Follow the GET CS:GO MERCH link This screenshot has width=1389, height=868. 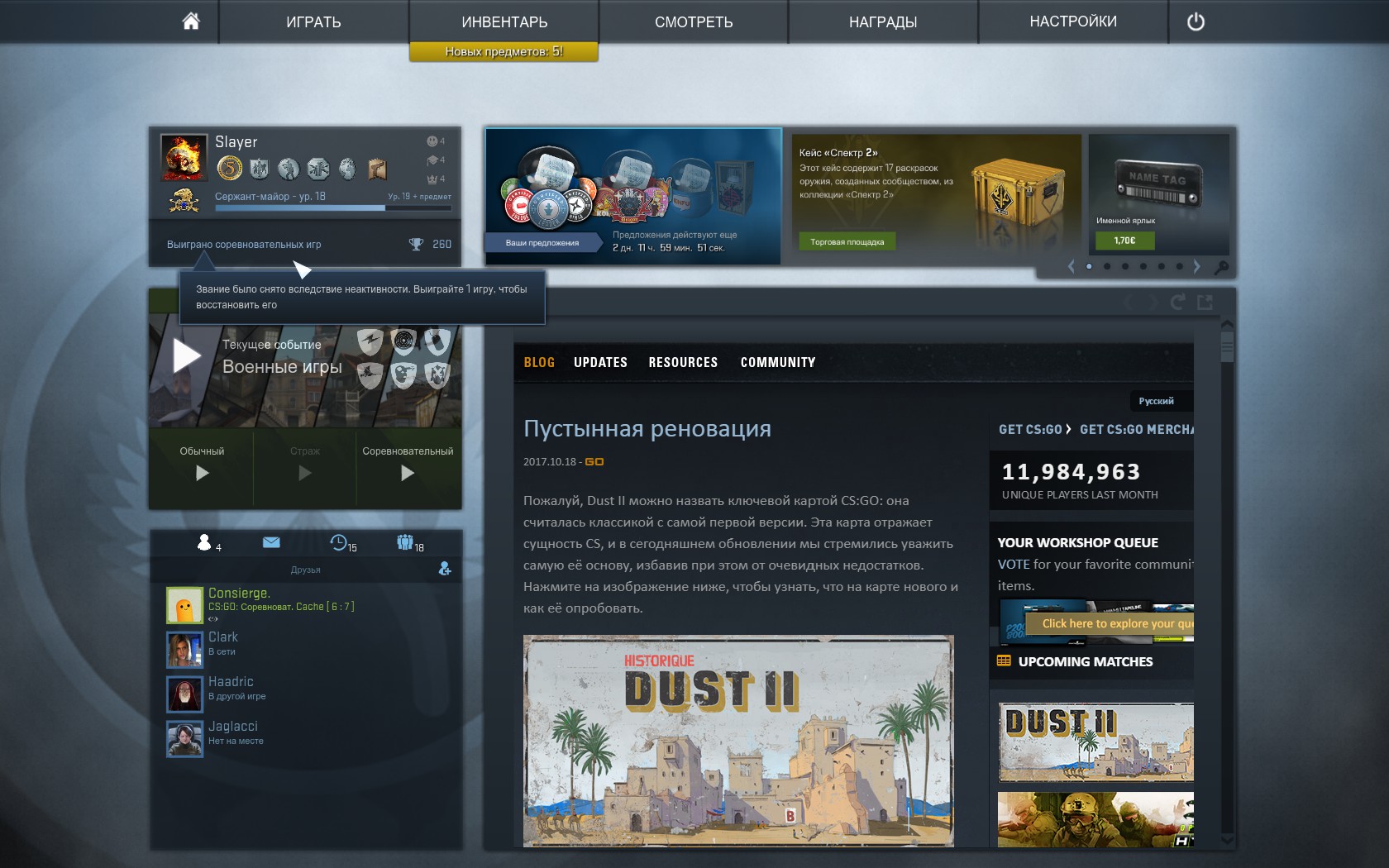click(x=1137, y=430)
